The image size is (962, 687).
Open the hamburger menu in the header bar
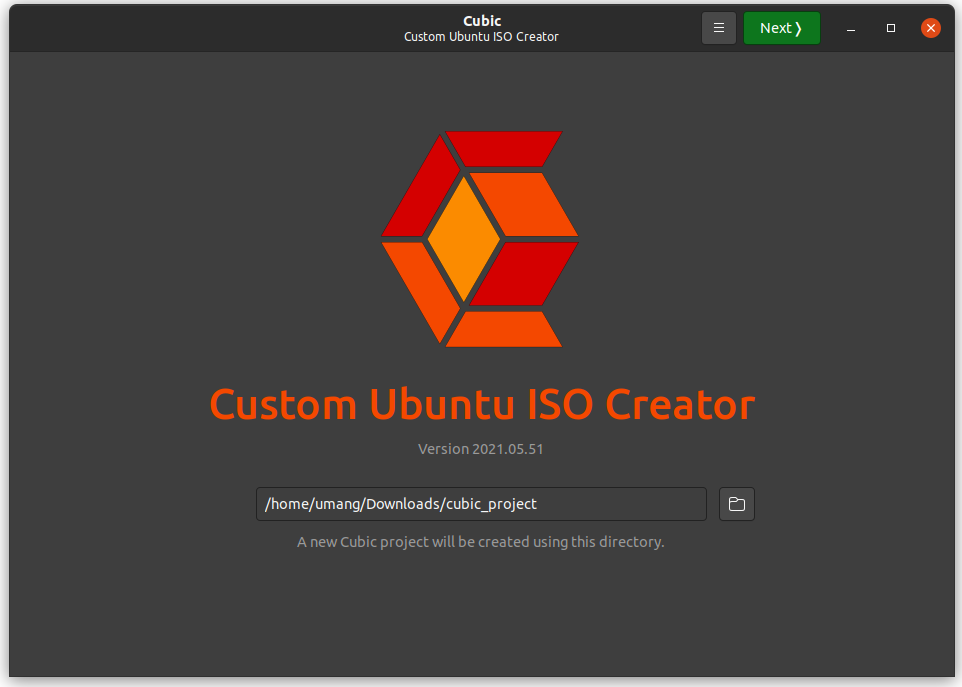[x=719, y=27]
